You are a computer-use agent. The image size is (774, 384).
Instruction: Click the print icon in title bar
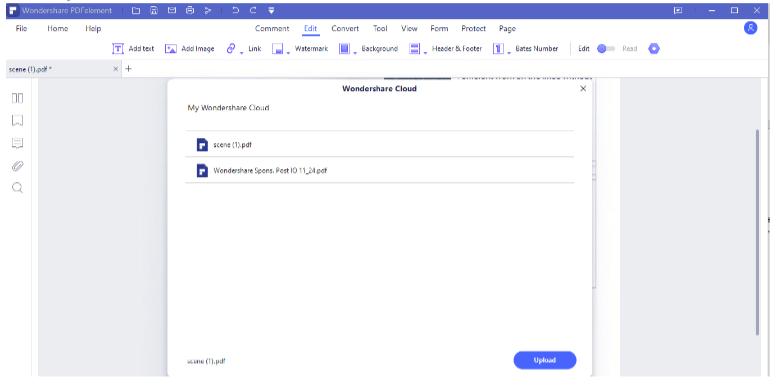[x=190, y=10]
